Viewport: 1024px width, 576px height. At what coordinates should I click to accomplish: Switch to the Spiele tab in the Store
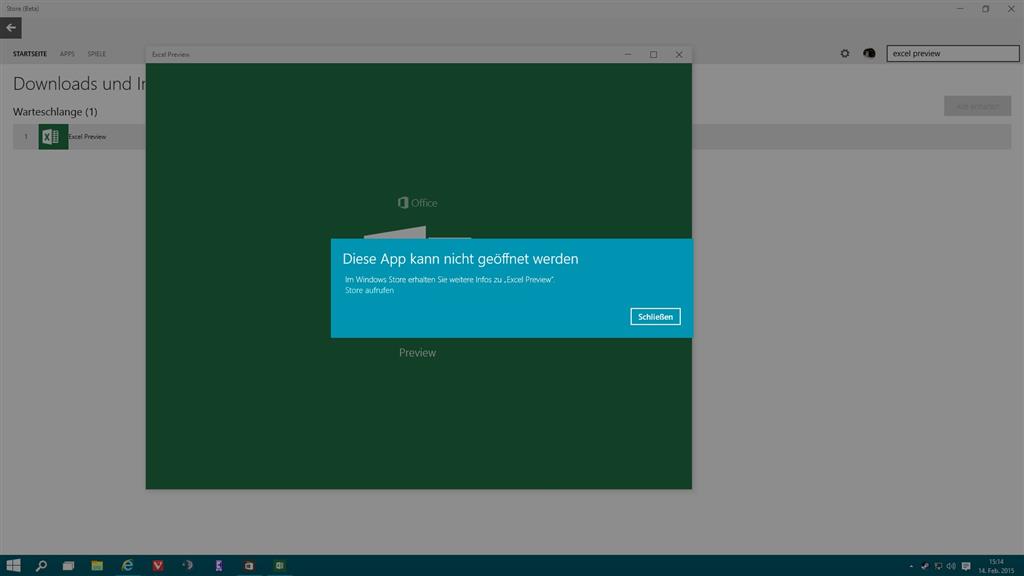pos(97,54)
